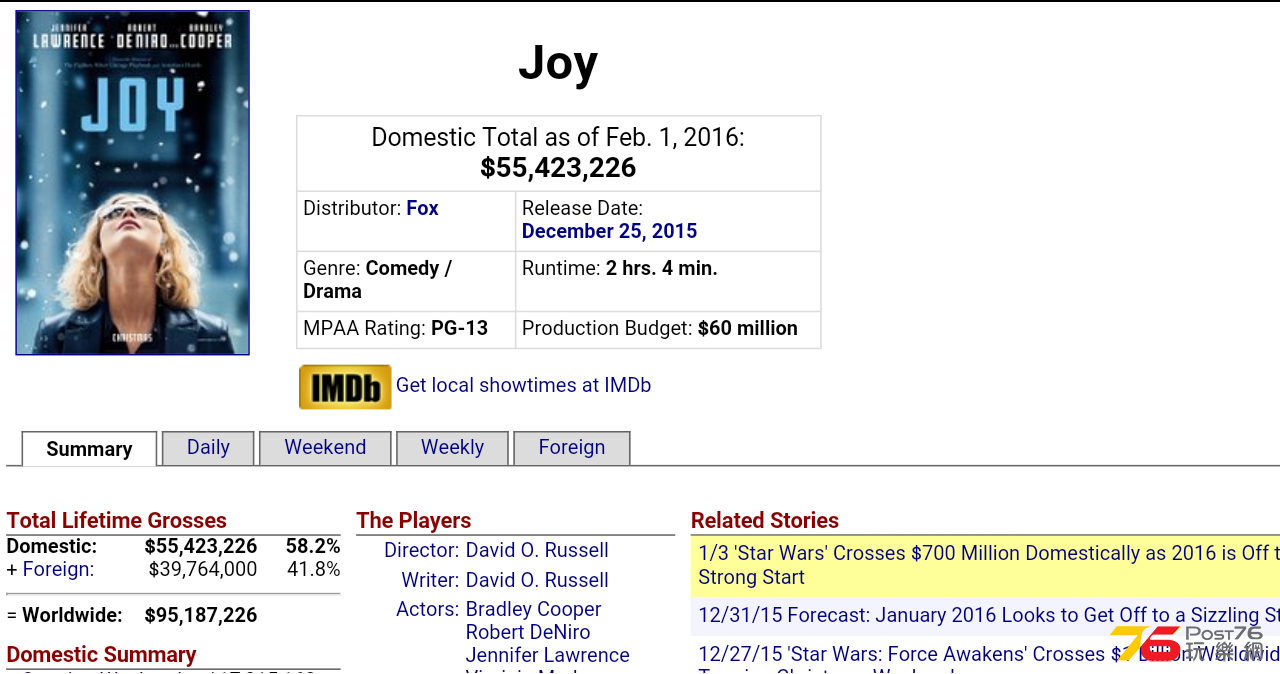Click the 'Joy' page title
The height and width of the screenshot is (674, 1280).
click(558, 63)
